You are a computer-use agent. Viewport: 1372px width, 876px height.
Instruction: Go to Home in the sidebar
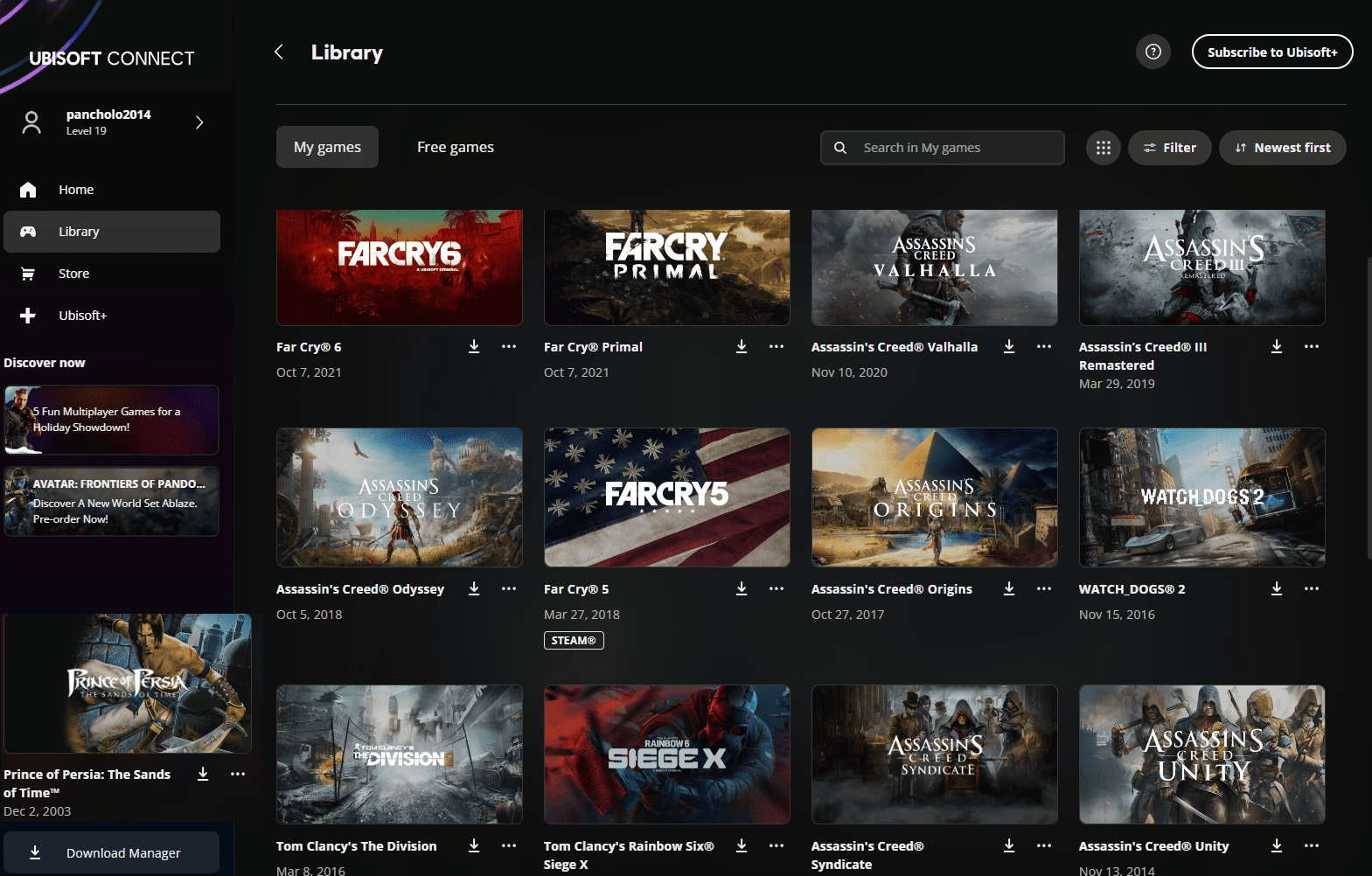pyautogui.click(x=112, y=190)
